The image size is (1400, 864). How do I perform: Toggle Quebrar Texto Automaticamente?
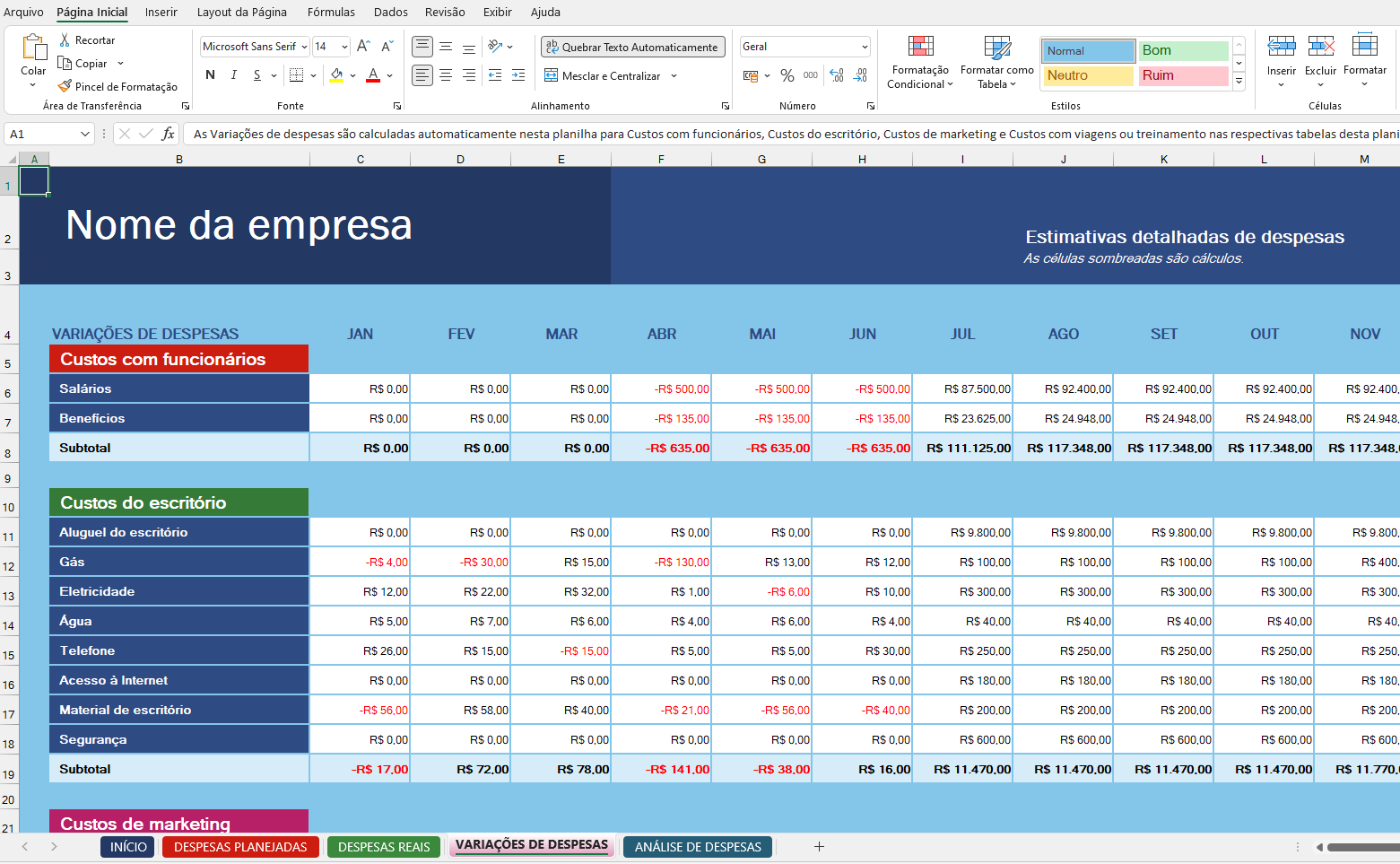tap(632, 47)
